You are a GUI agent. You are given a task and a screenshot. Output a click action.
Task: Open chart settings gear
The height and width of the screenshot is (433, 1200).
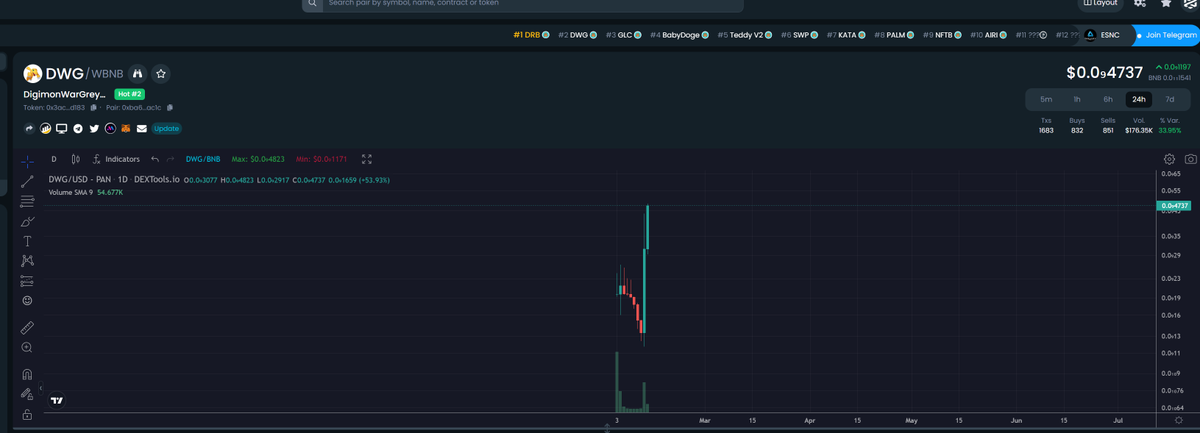click(1169, 159)
